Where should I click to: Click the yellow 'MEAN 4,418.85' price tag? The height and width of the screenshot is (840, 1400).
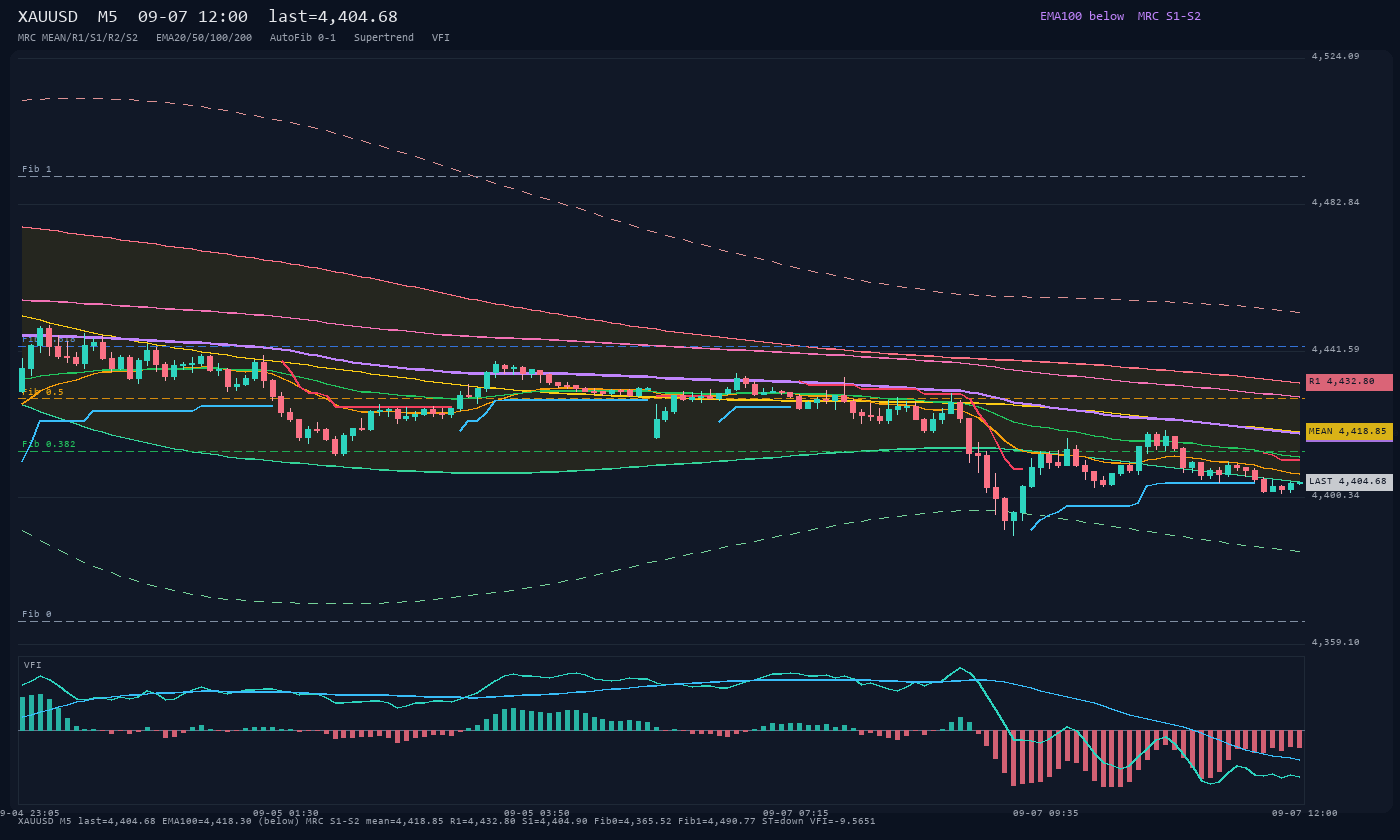pos(1349,432)
